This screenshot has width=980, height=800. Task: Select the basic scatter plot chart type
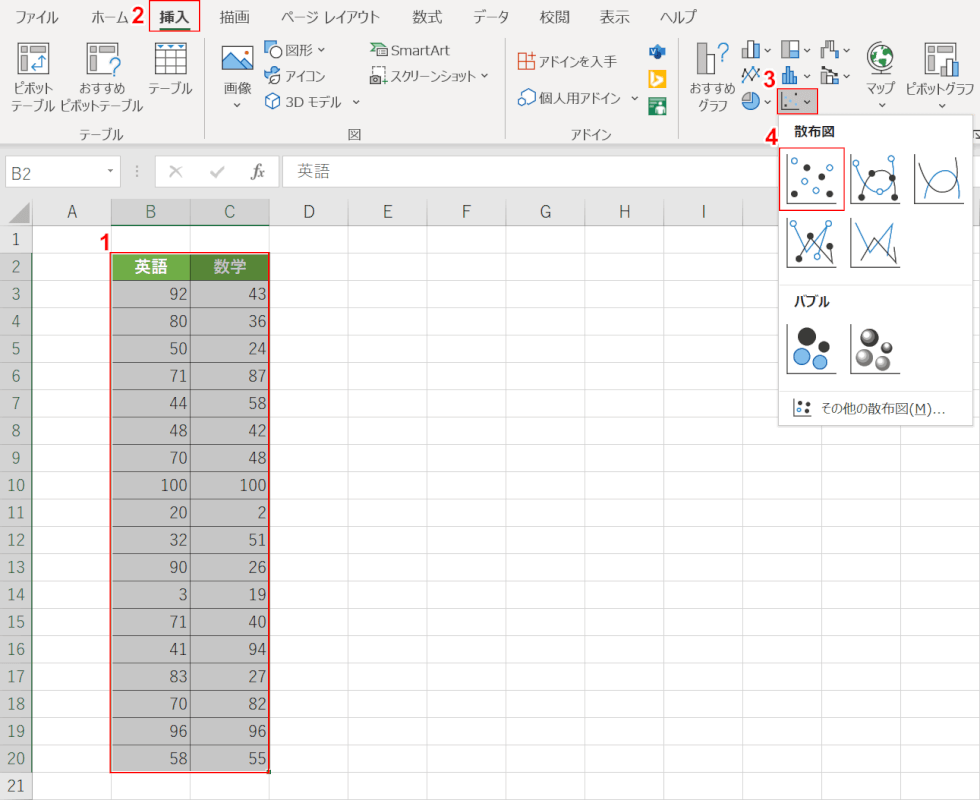(811, 179)
